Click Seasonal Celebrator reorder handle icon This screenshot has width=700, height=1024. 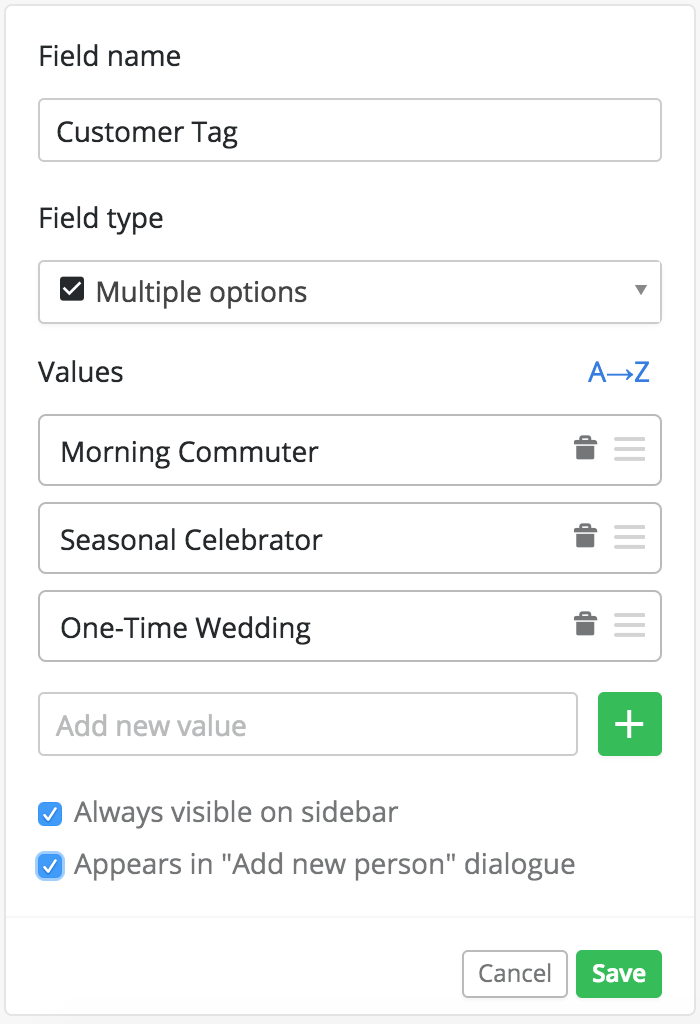point(629,537)
